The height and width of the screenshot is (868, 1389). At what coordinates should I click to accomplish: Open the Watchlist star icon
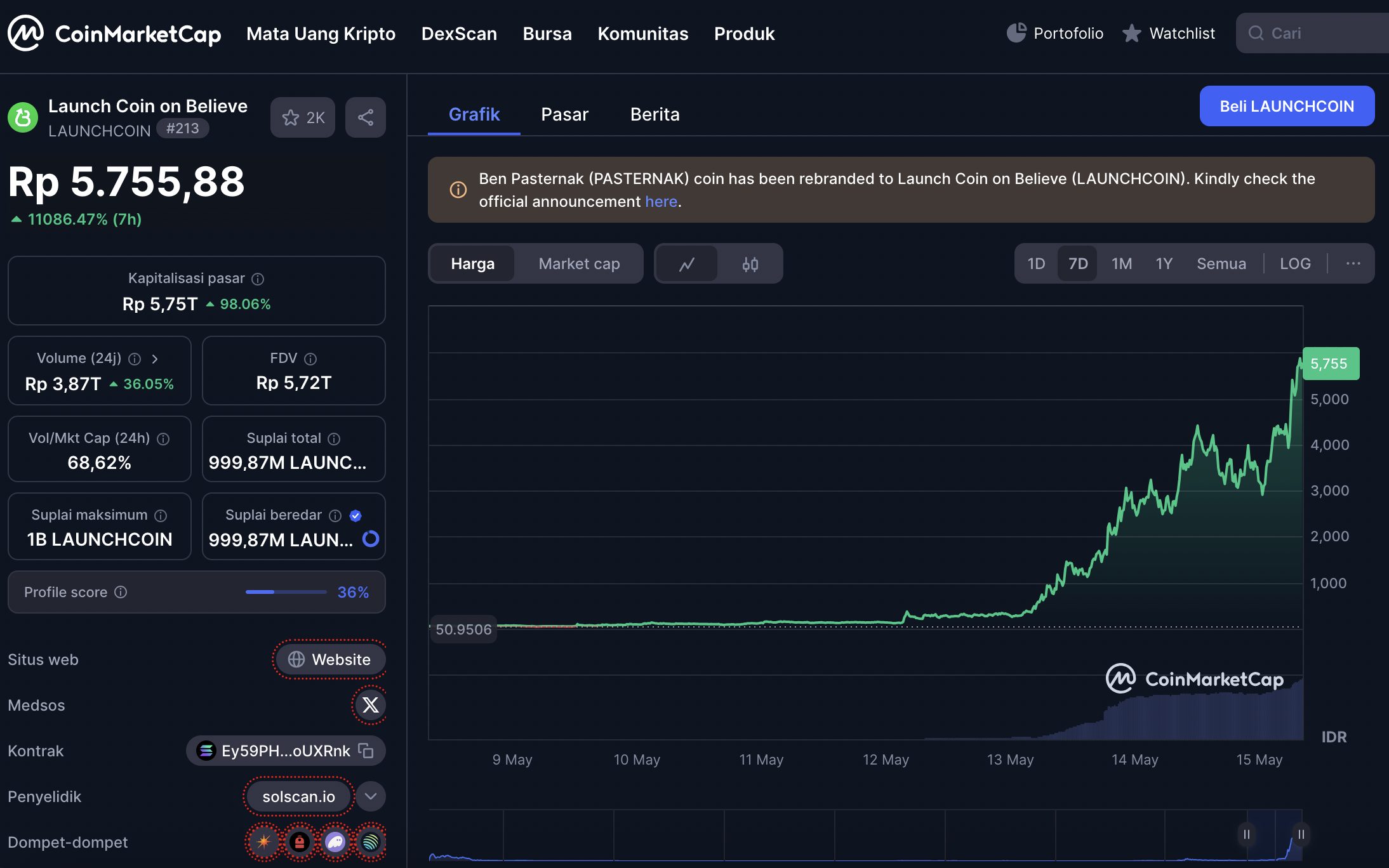(x=1131, y=33)
